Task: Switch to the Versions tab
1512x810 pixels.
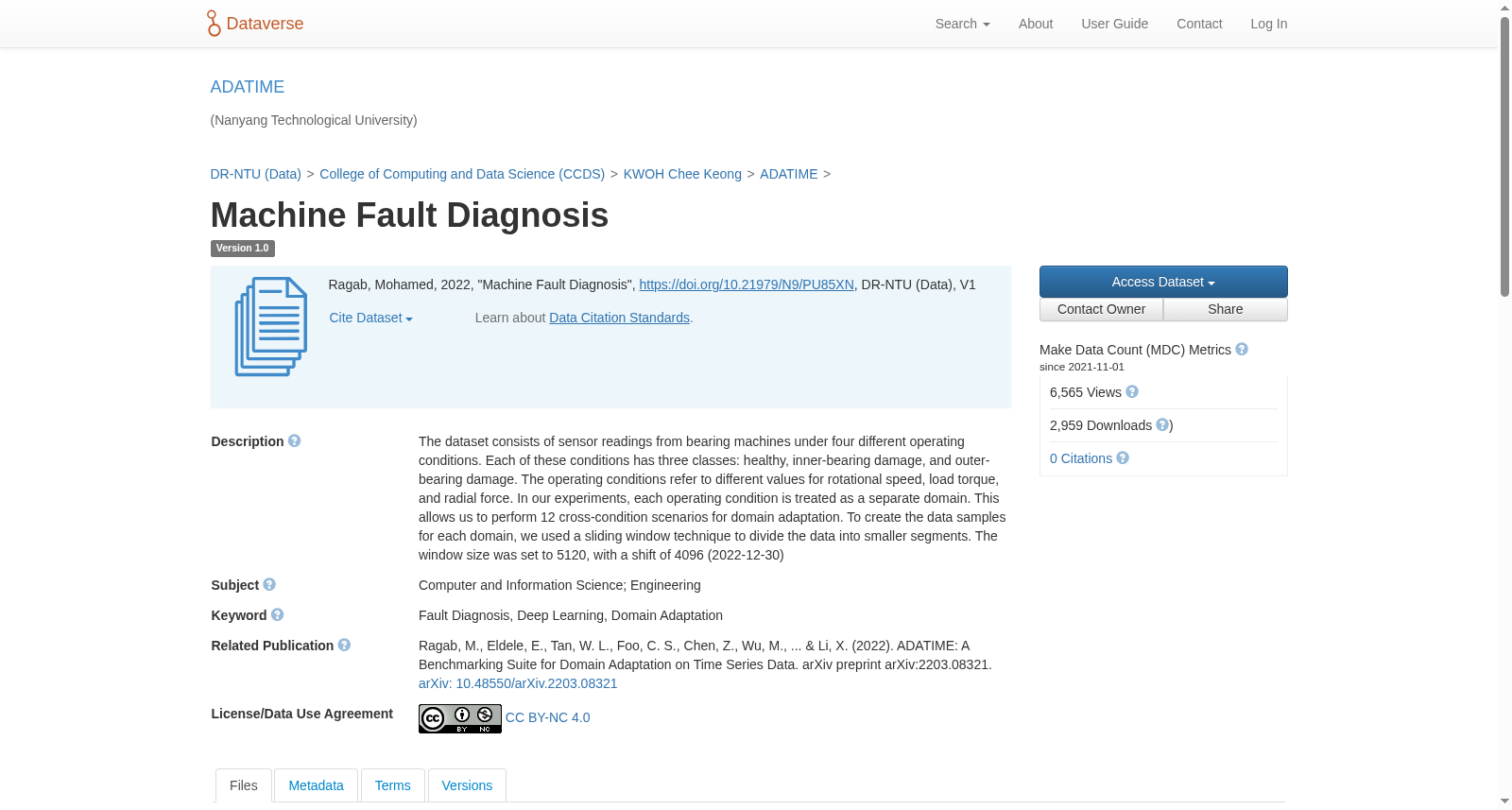Action: tap(467, 785)
